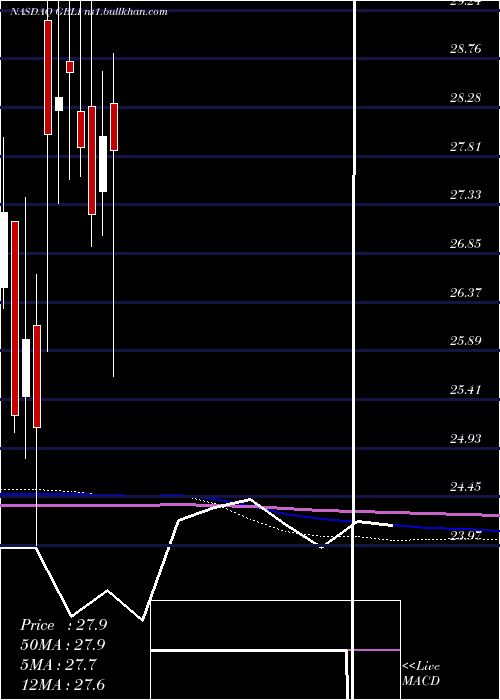This screenshot has width=500, height=700.
Task: Click the 23.97 price axis label
Action: coord(465,535)
